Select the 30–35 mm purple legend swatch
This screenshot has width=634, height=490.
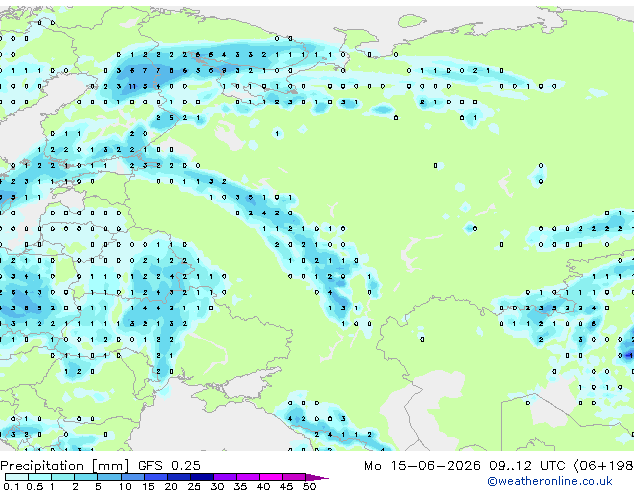(225, 477)
